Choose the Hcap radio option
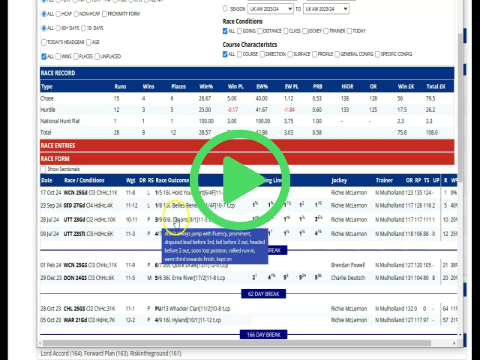Image resolution: width=480 pixels, height=360 pixels. coord(58,14)
